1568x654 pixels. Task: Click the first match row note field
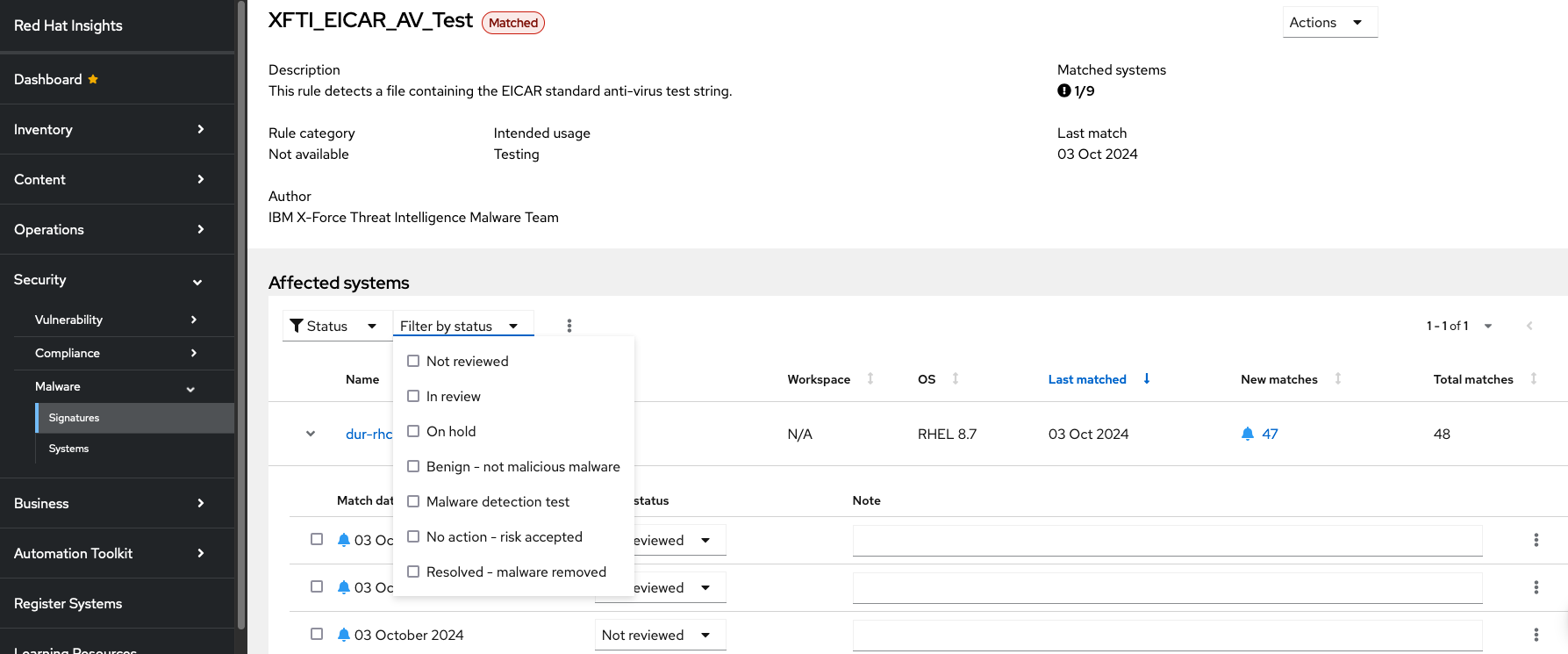pos(1167,540)
